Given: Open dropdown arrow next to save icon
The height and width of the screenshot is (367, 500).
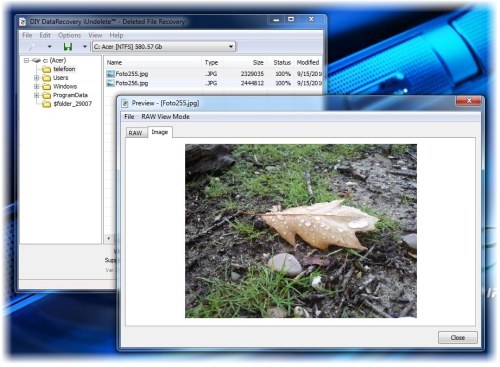Looking at the screenshot, I should click(85, 47).
